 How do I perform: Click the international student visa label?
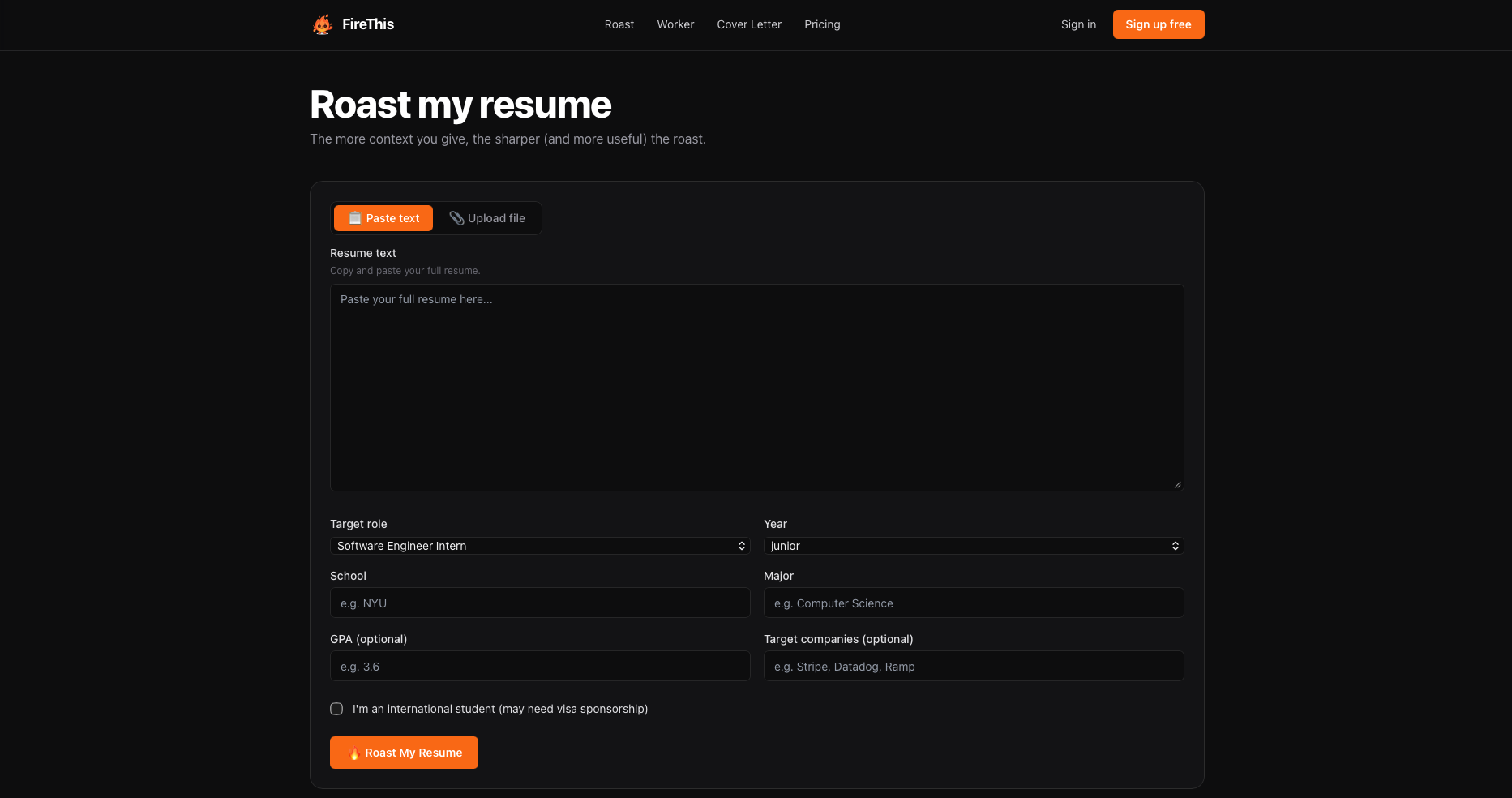(500, 709)
